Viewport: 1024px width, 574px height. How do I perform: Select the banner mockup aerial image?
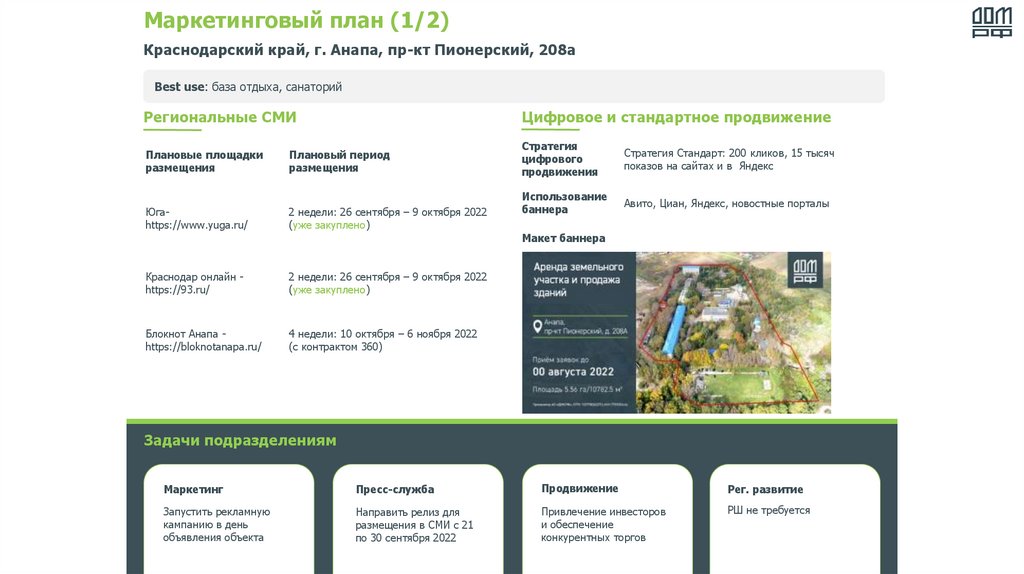pyautogui.click(x=733, y=332)
